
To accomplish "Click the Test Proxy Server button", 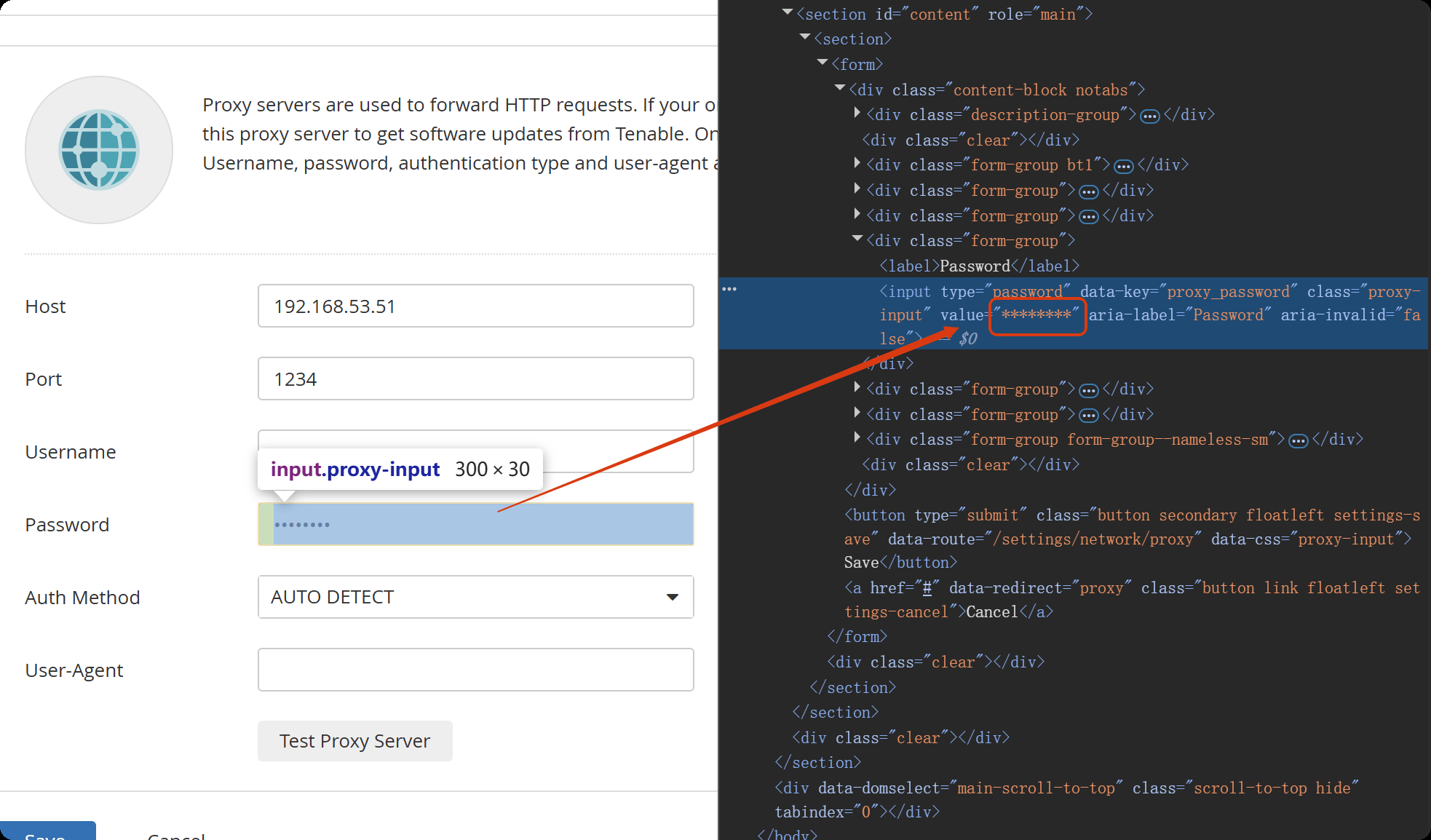I will point(354,741).
